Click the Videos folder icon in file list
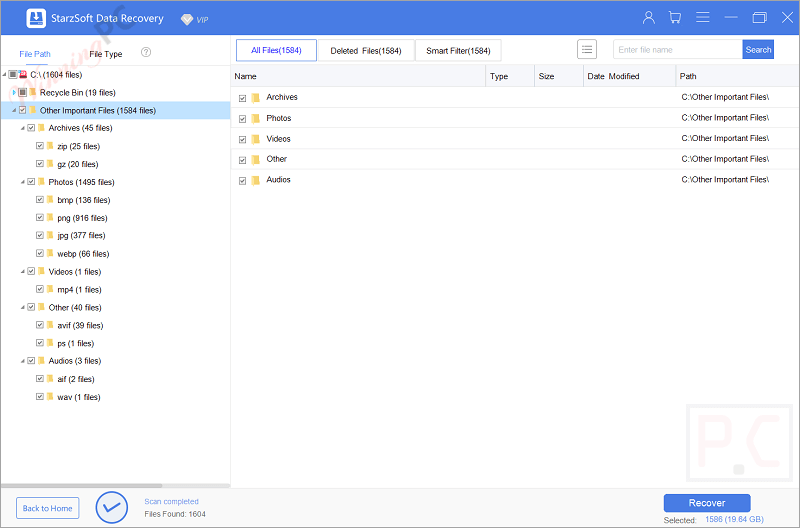 [256, 139]
